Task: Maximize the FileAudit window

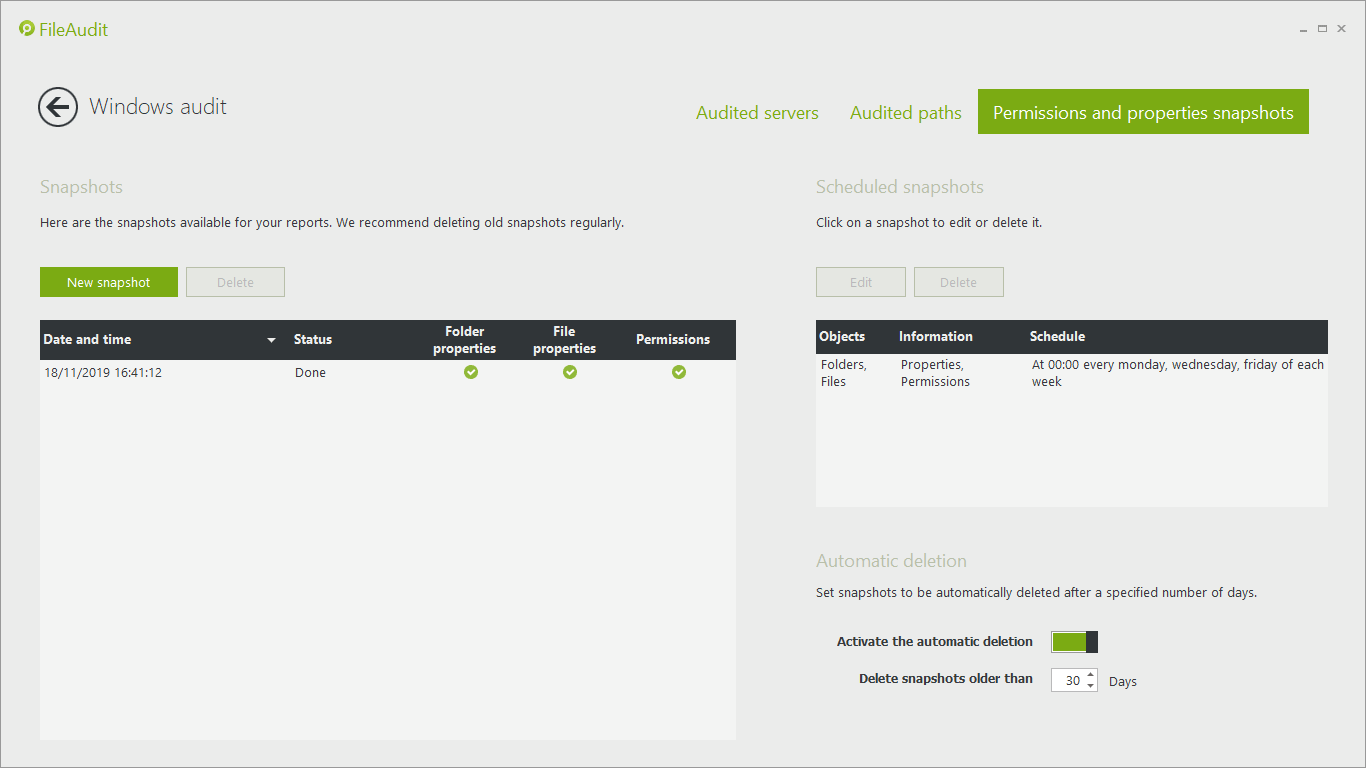Action: (1322, 29)
